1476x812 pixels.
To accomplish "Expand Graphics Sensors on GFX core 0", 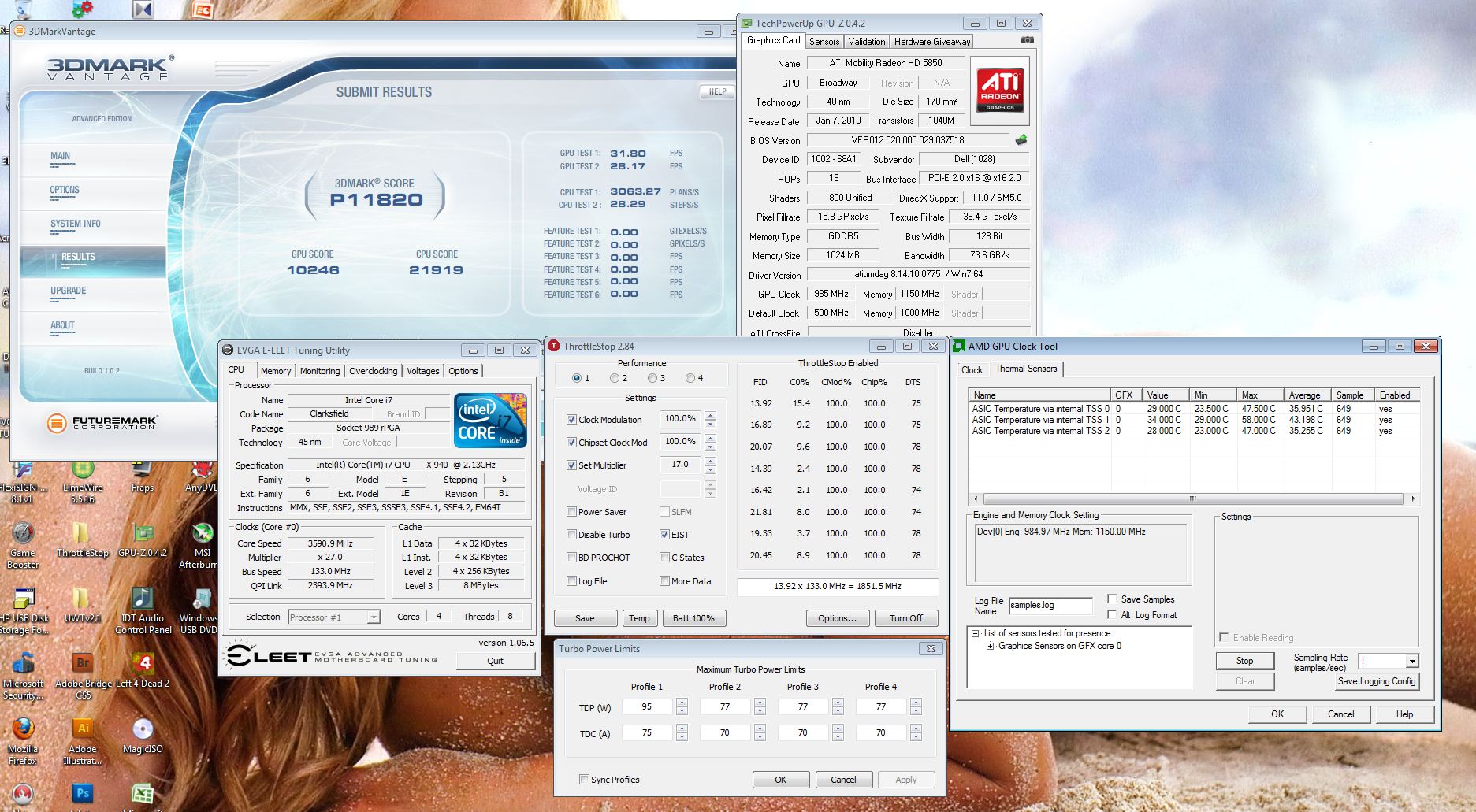I will [x=990, y=646].
